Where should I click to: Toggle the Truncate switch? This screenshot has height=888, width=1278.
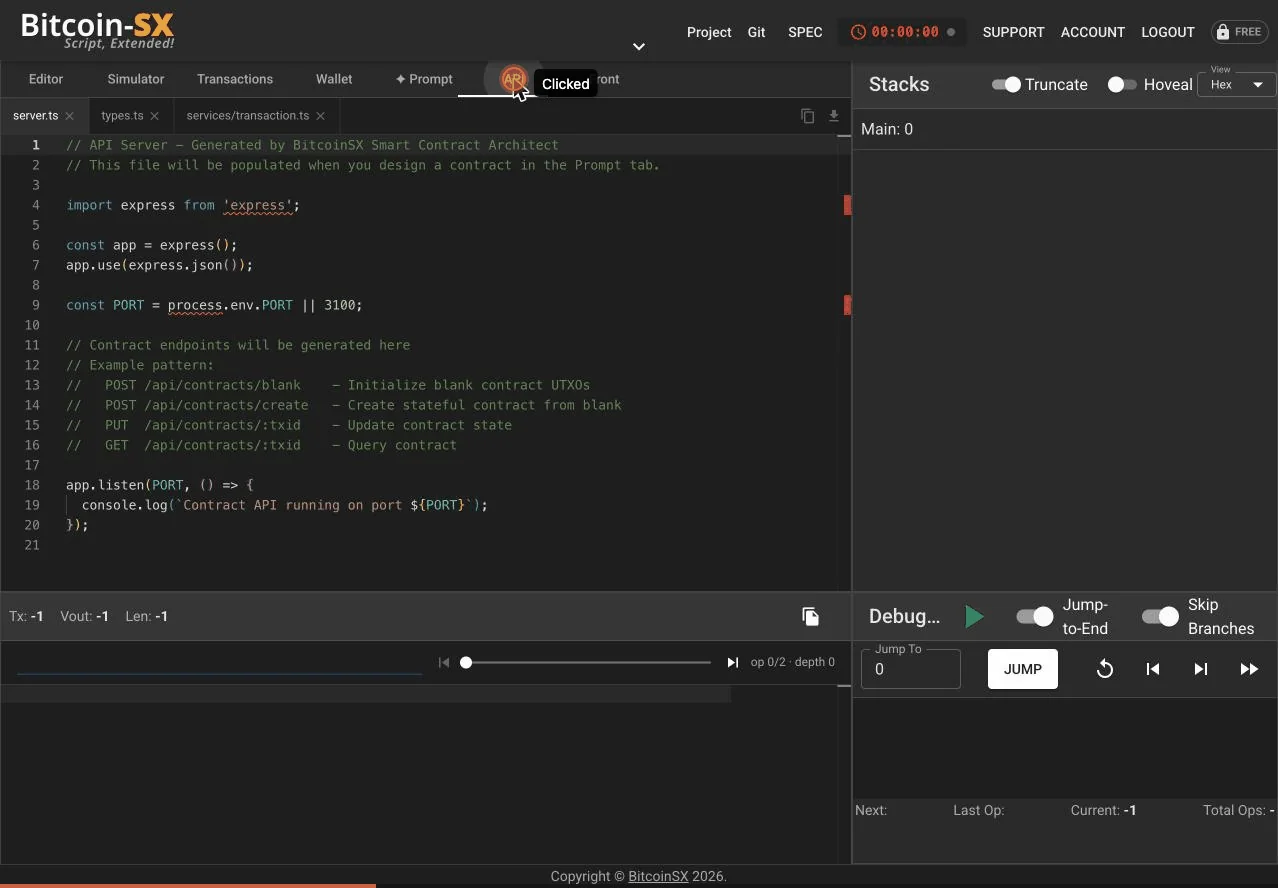coord(1006,85)
